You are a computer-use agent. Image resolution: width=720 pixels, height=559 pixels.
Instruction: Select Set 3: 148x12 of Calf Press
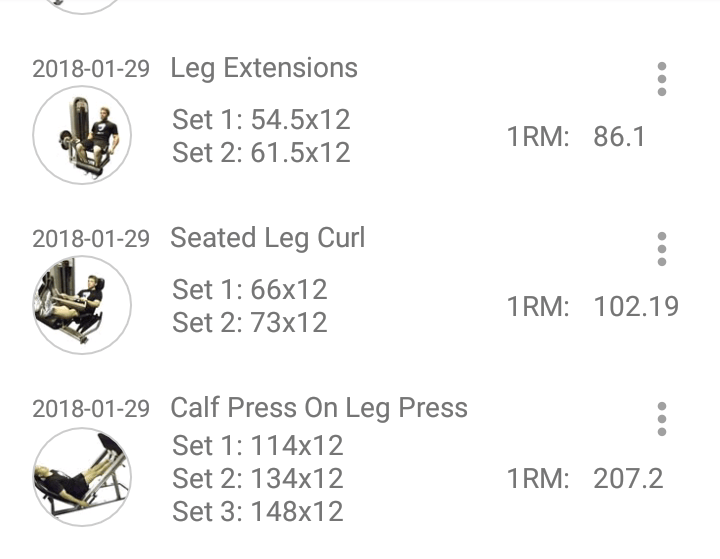(x=258, y=512)
